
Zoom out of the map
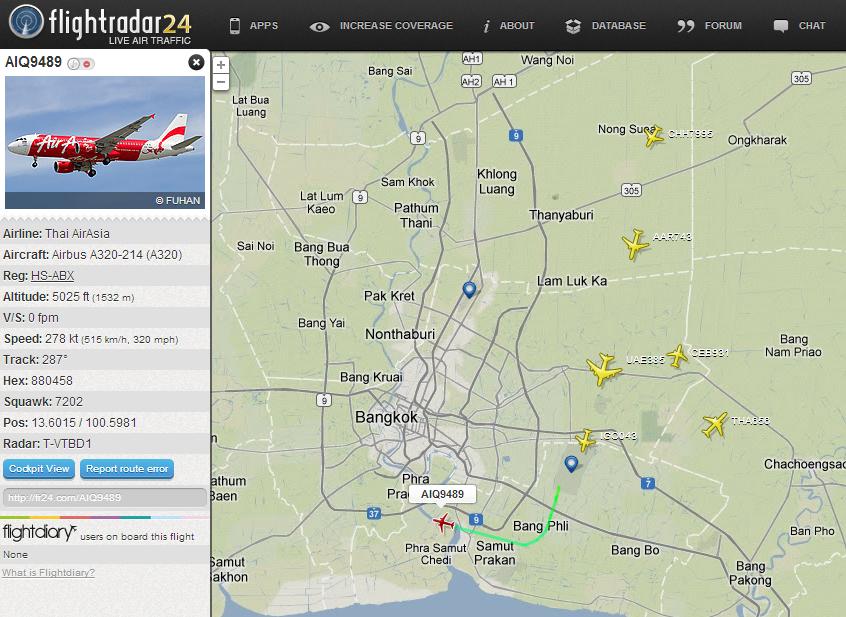(x=221, y=83)
